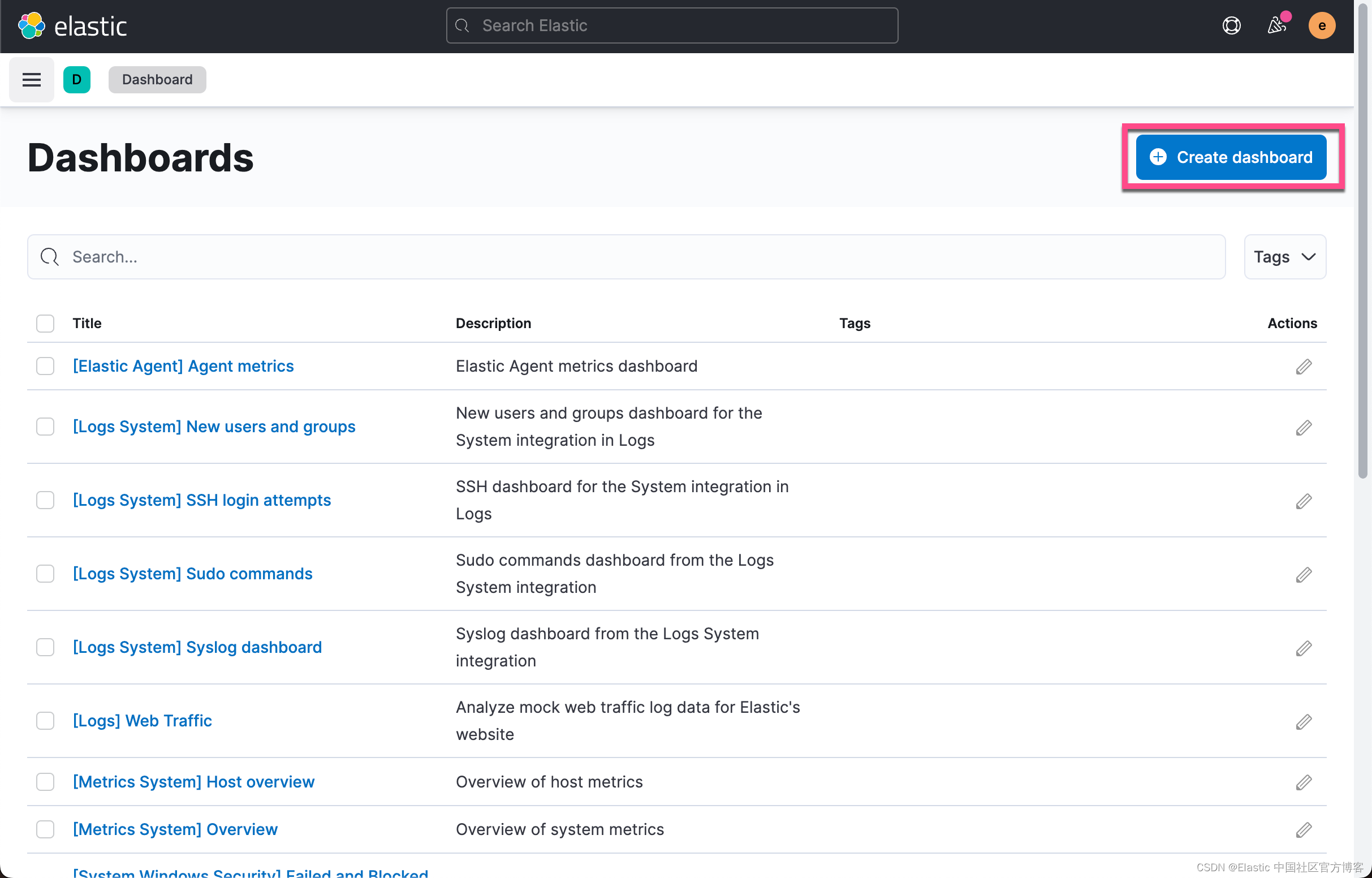Select all dashboards with header checkbox

pyautogui.click(x=45, y=323)
